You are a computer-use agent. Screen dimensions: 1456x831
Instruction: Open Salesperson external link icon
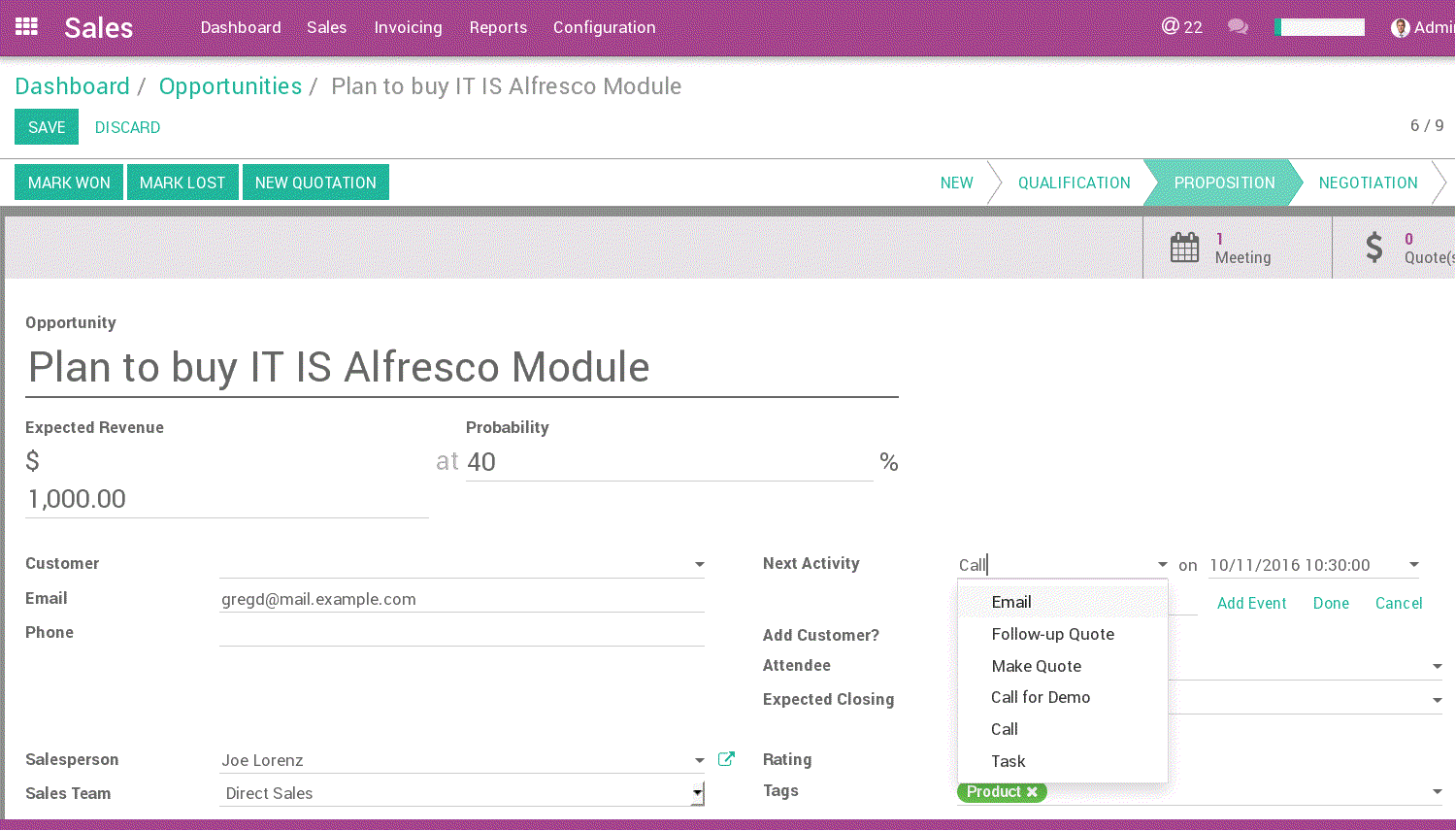[x=726, y=759]
